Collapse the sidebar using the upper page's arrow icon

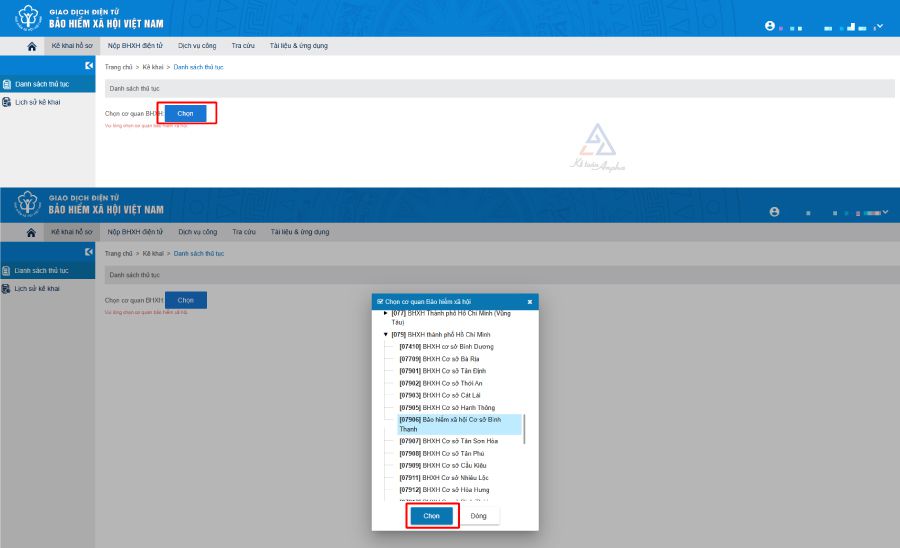(x=89, y=65)
